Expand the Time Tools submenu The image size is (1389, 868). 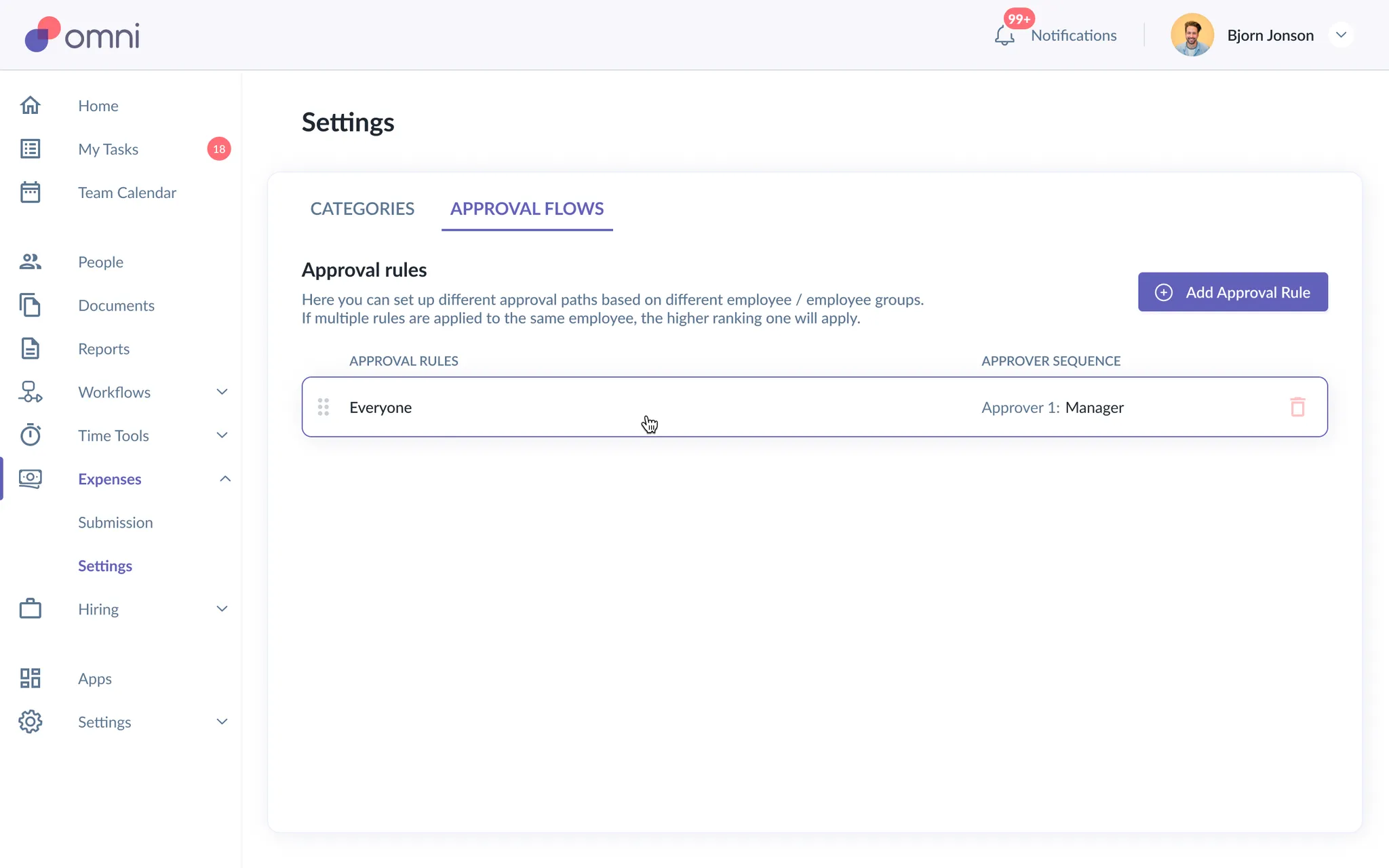pyautogui.click(x=222, y=435)
